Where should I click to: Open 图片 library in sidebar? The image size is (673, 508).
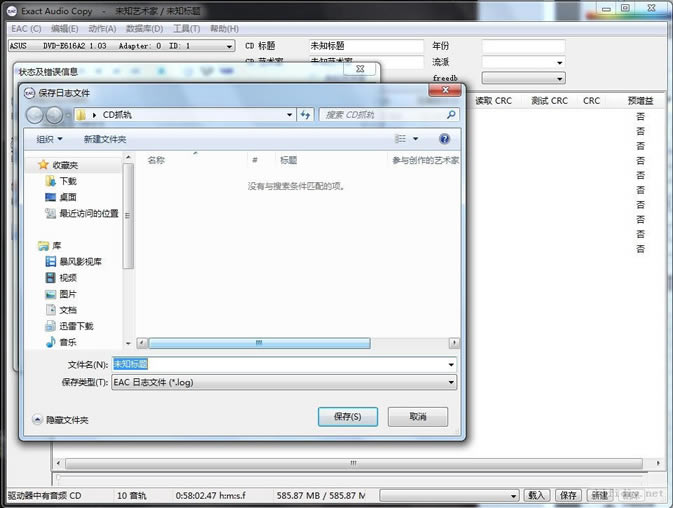(61, 294)
